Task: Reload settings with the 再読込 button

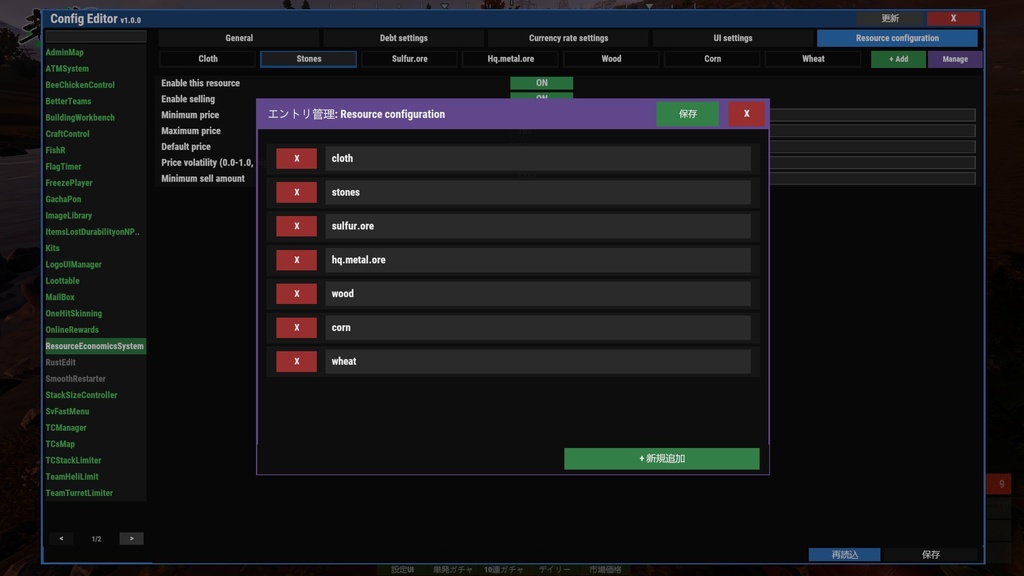Action: pyautogui.click(x=843, y=554)
